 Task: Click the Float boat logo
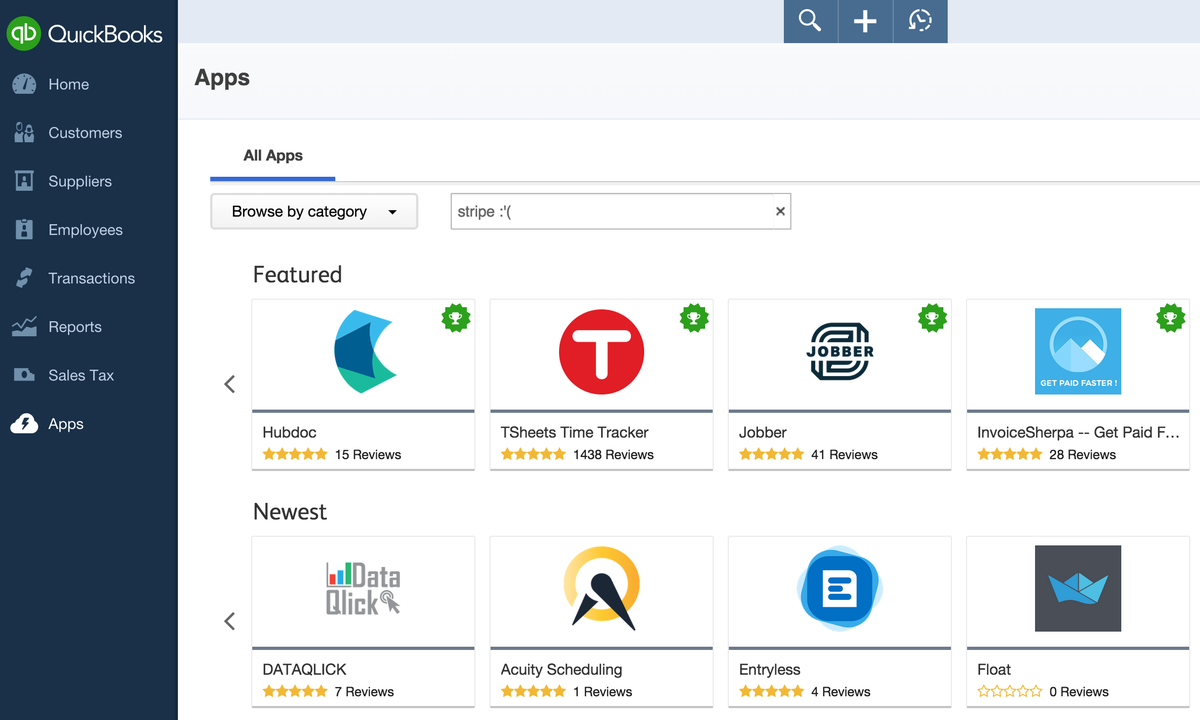1078,588
